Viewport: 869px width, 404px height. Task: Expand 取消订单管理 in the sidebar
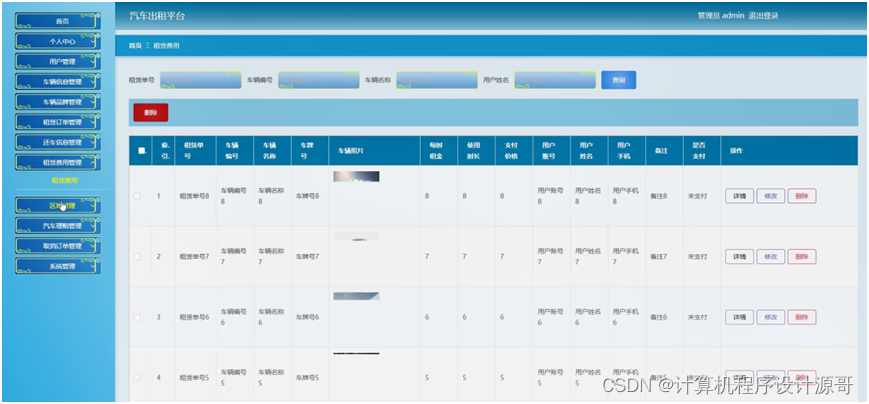pos(58,246)
